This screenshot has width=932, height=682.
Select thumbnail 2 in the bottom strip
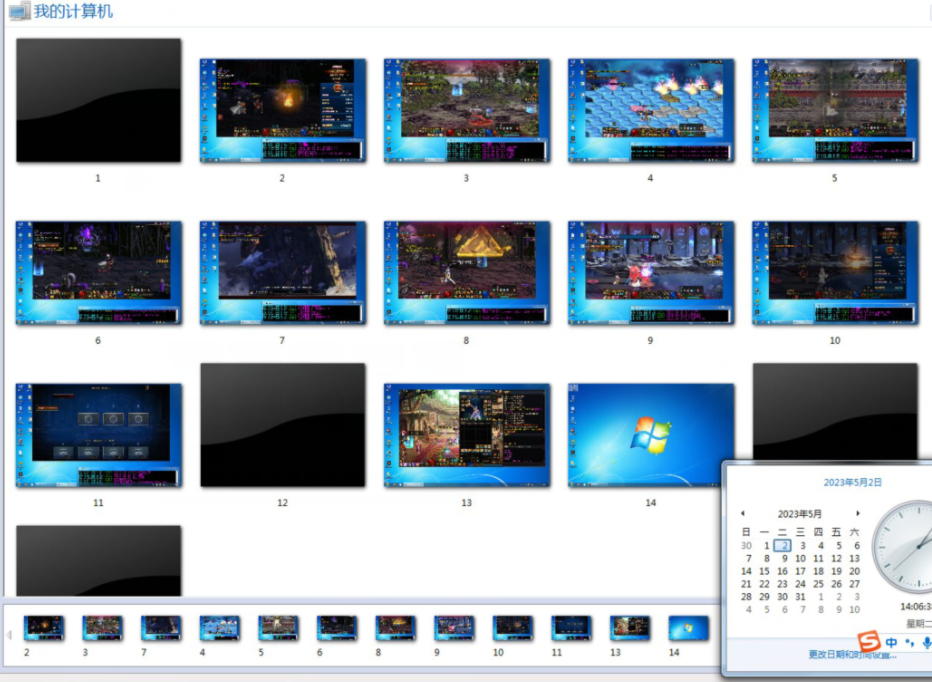point(43,628)
